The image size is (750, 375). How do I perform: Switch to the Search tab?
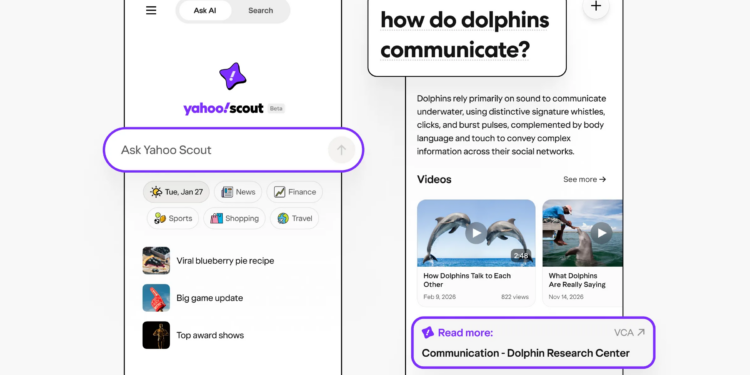(x=261, y=11)
